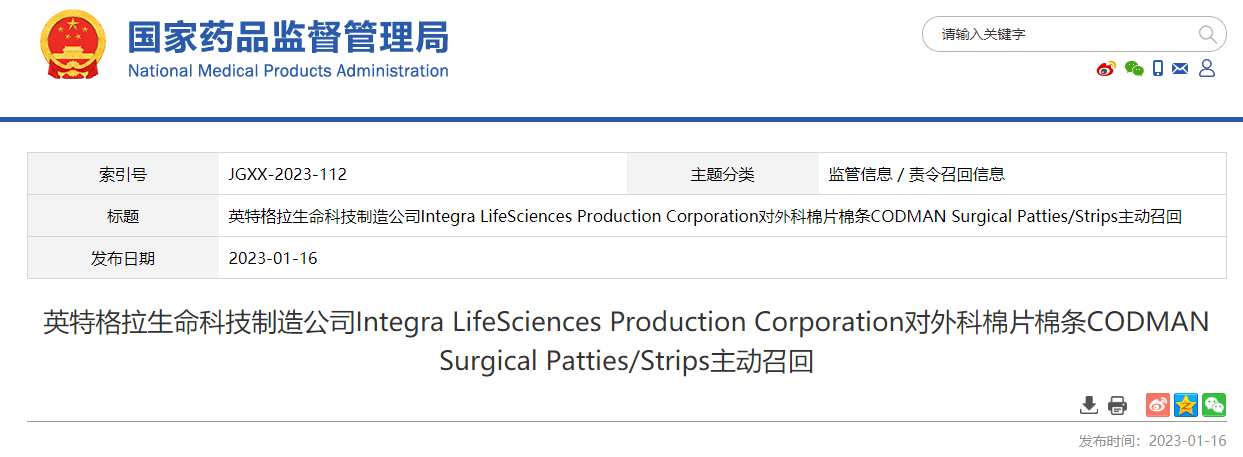Click the 发布日期 value 2023-01-16 in table

point(273,258)
